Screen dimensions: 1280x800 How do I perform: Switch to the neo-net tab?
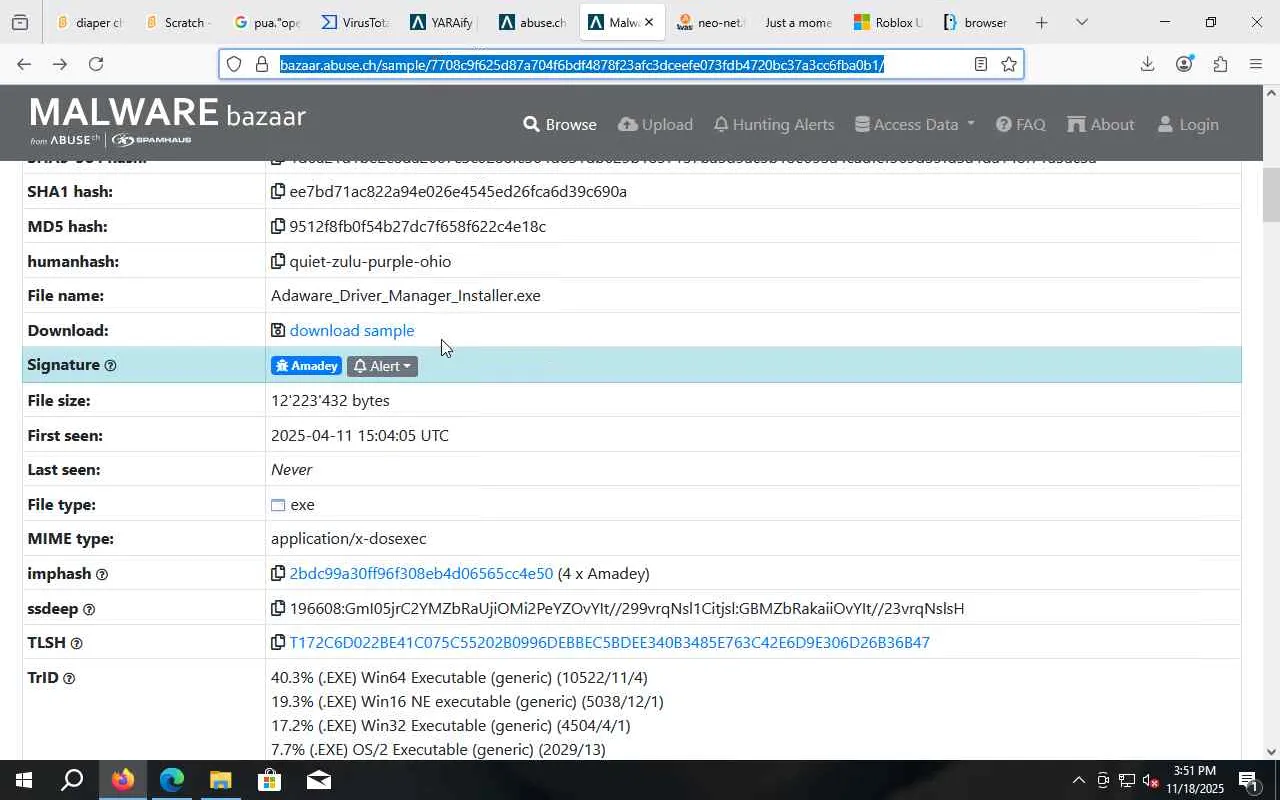(x=710, y=22)
